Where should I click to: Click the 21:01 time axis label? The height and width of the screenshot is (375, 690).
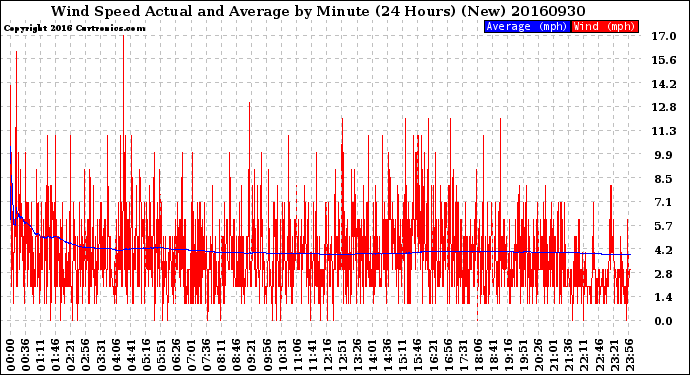pos(553,355)
